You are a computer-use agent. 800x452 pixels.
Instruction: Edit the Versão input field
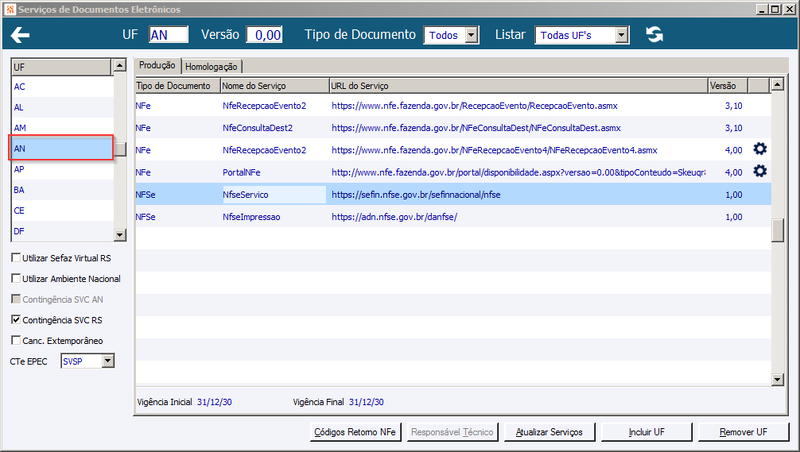pyautogui.click(x=264, y=35)
